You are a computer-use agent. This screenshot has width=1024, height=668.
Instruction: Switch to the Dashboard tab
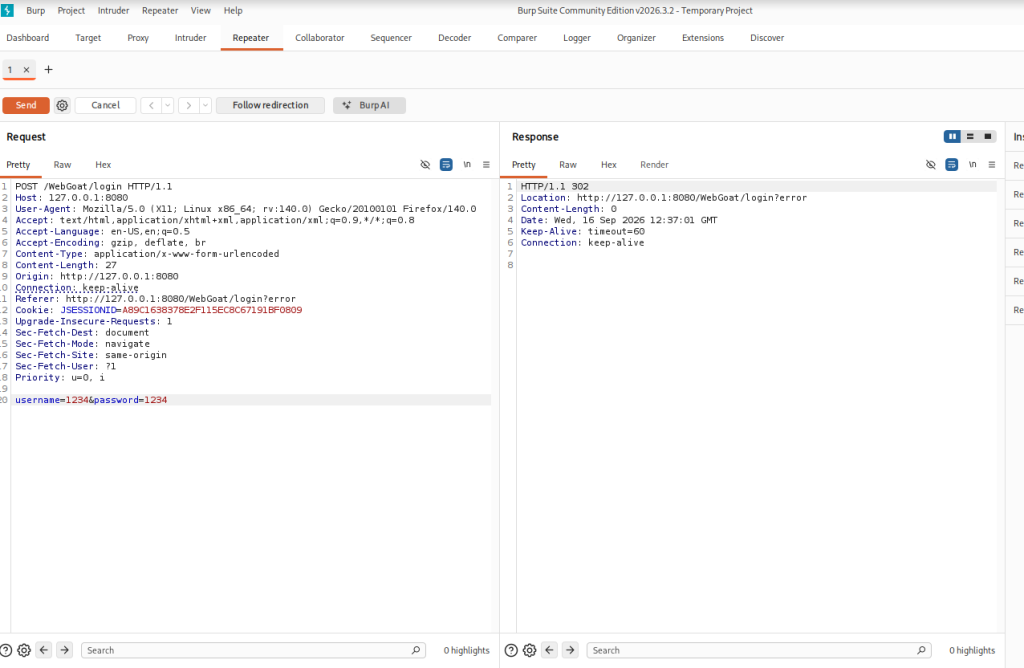(27, 38)
